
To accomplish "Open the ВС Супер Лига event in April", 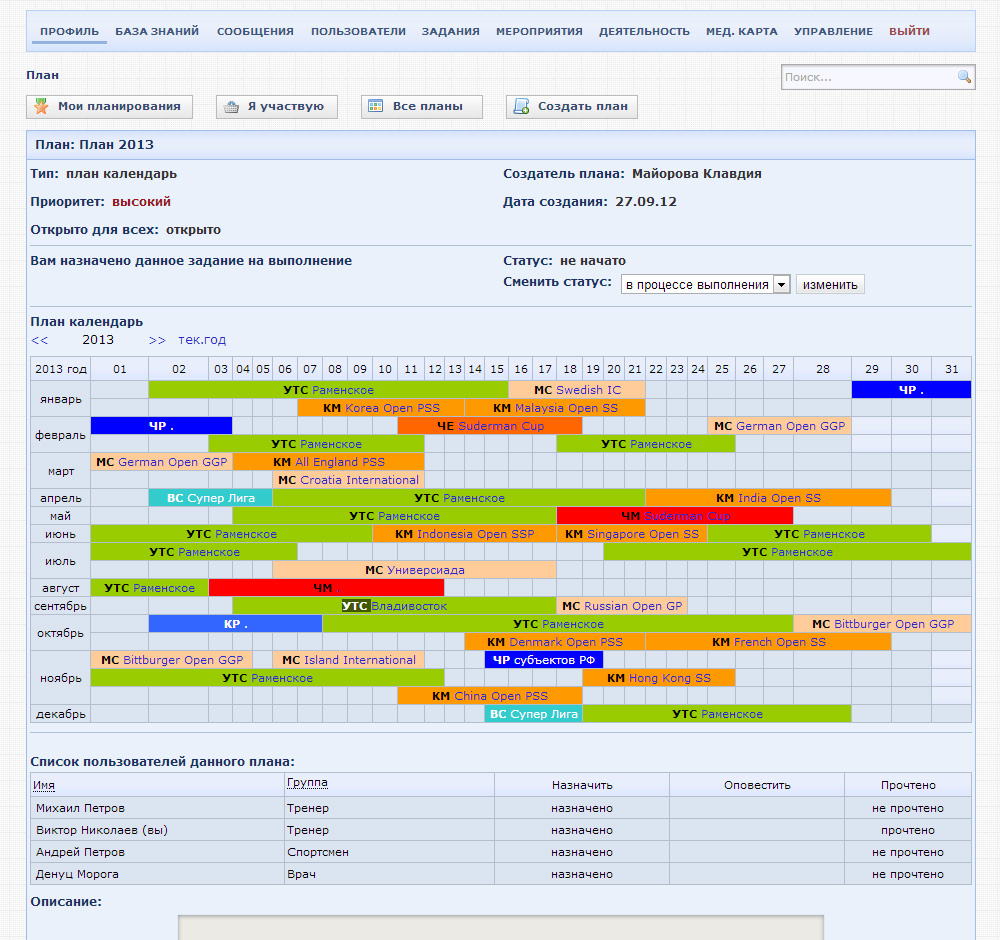I will 210,498.
